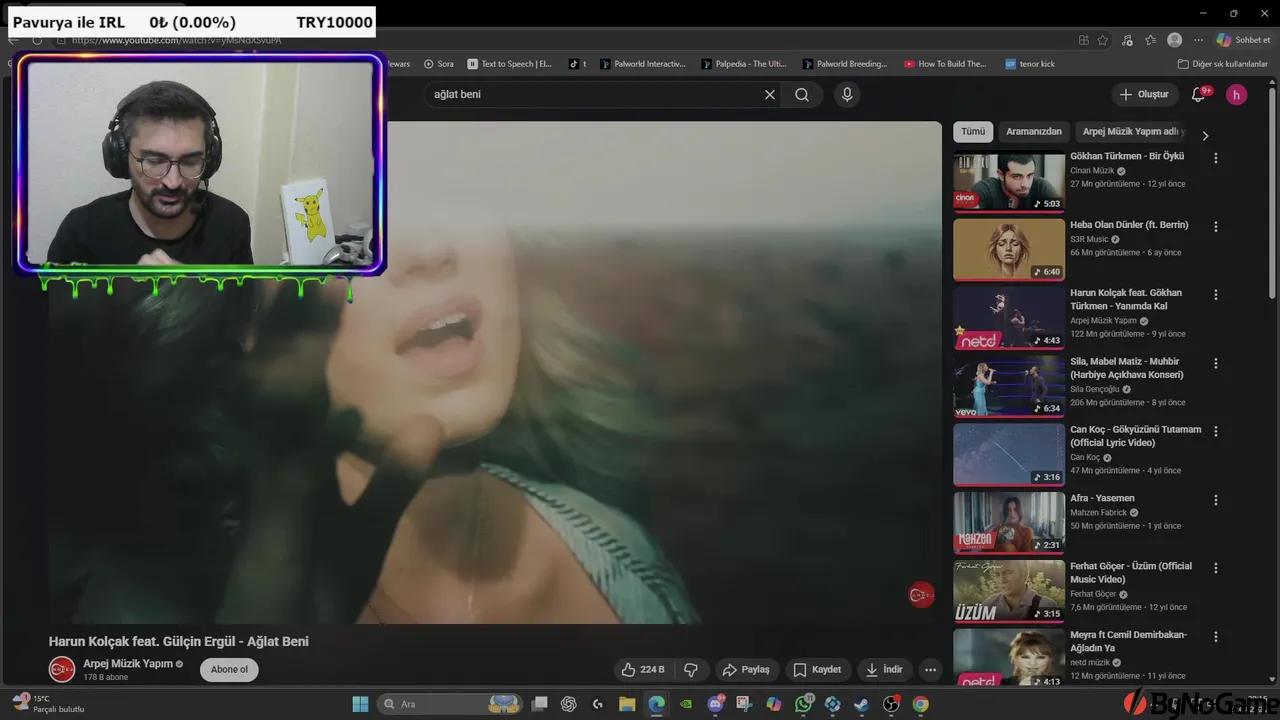This screenshot has height=720, width=1280.
Task: Open Sora bookmark
Action: (x=438, y=64)
